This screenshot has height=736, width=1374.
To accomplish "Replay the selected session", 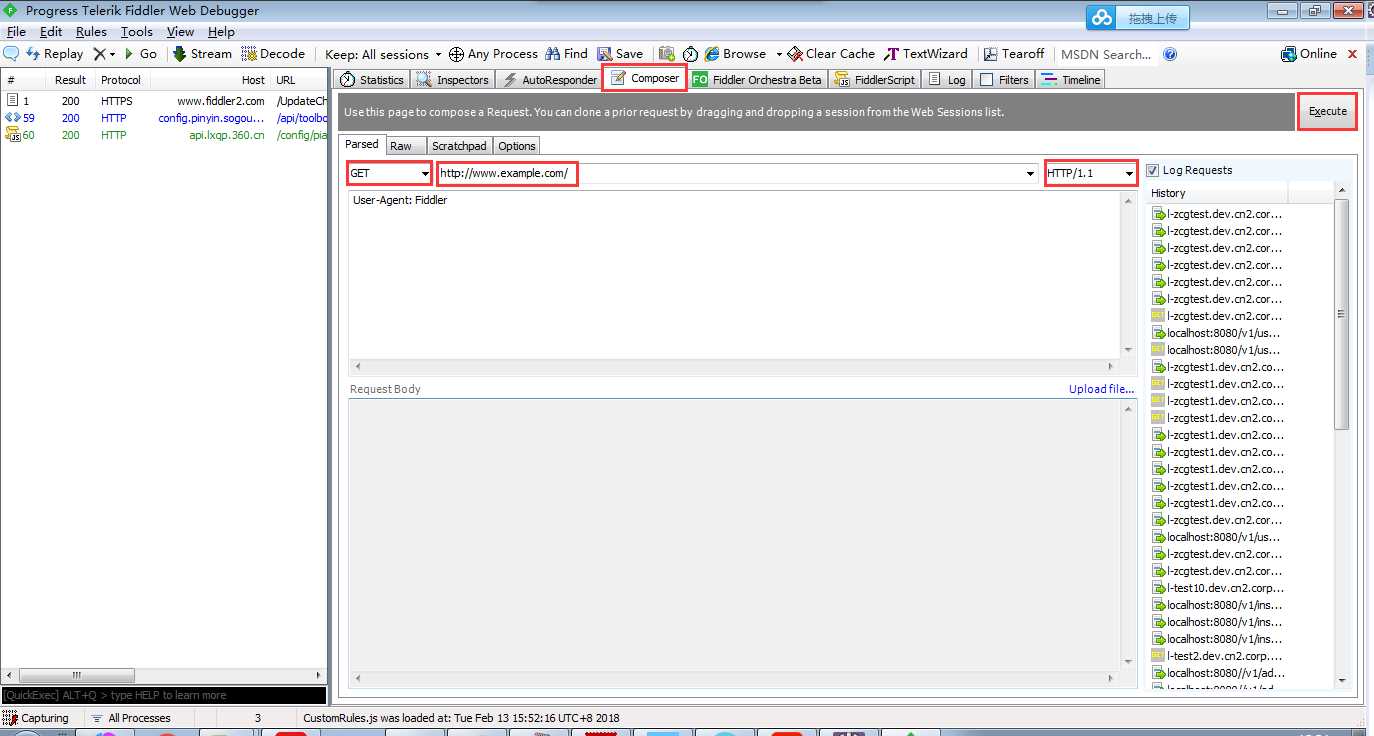I will tap(54, 54).
